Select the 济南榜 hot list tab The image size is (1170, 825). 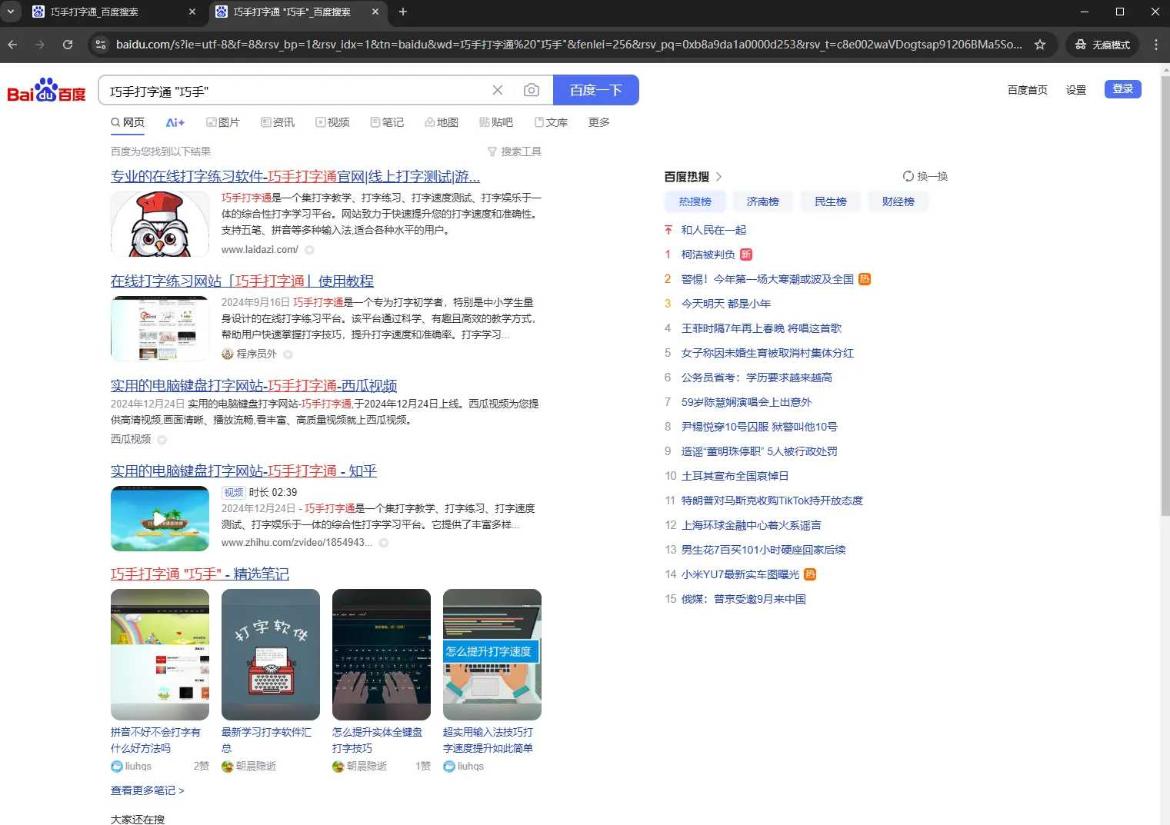pyautogui.click(x=763, y=201)
